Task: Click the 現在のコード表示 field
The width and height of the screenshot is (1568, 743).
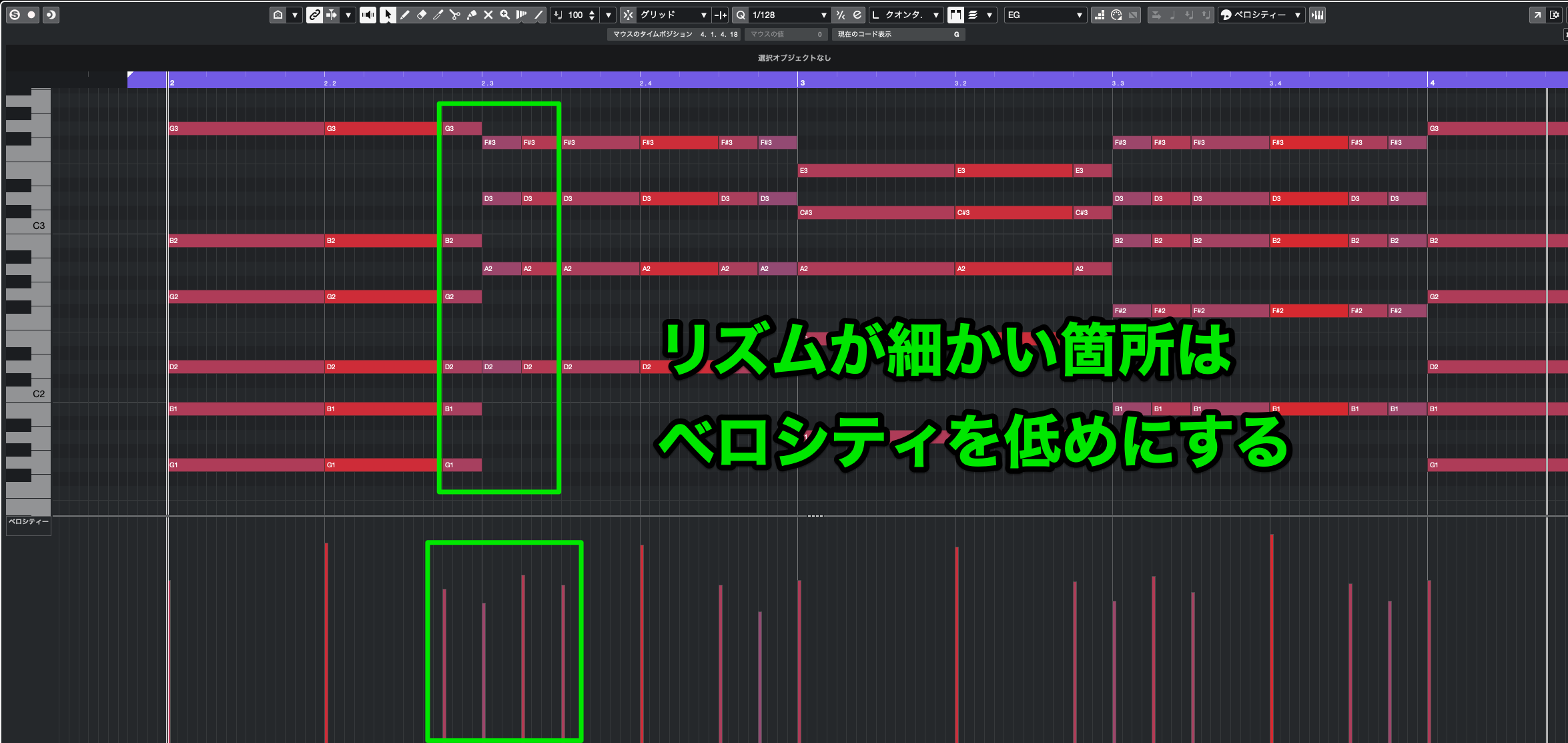Action: click(x=897, y=34)
